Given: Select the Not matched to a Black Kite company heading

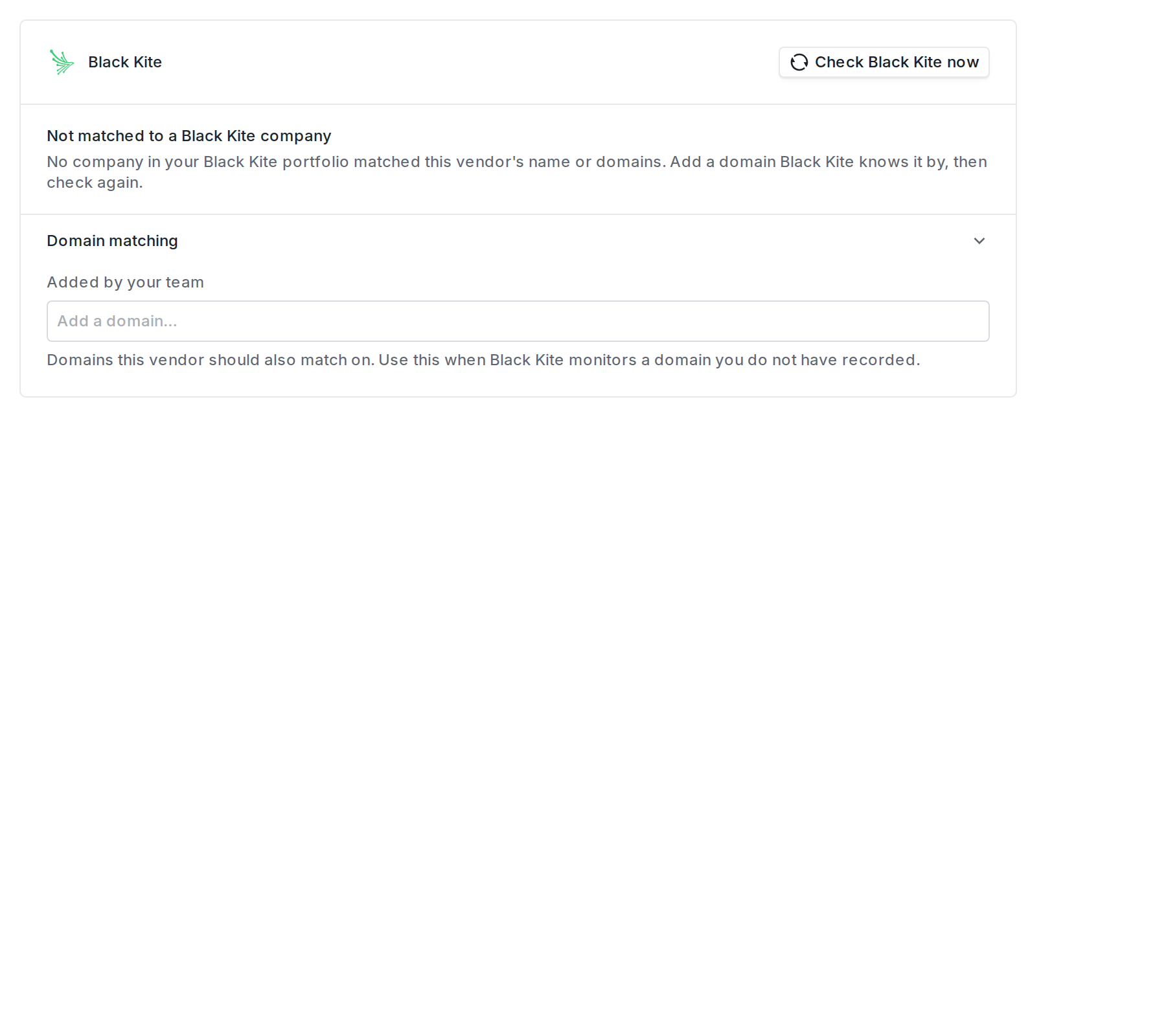Looking at the screenshot, I should click(x=189, y=136).
